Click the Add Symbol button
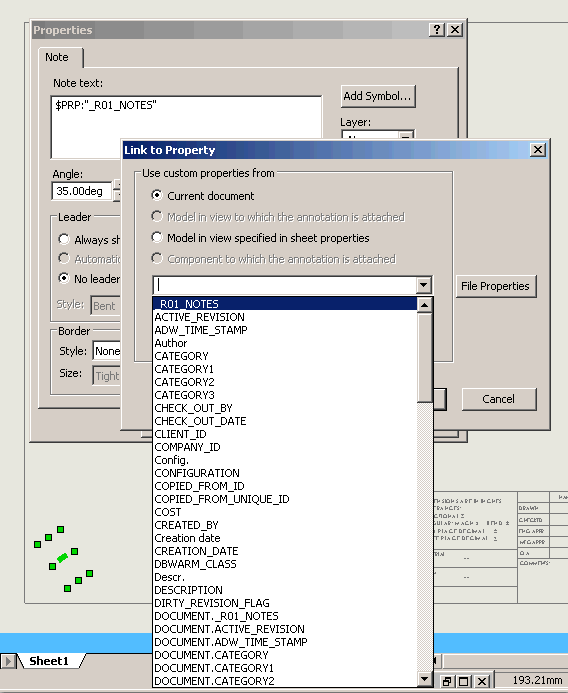 click(x=377, y=96)
